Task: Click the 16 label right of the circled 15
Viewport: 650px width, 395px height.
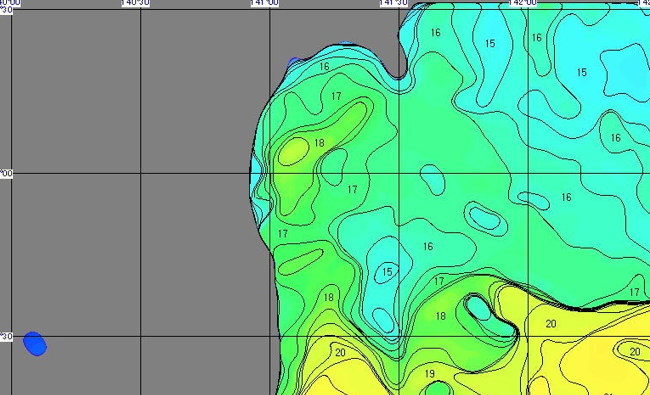Action: (x=428, y=247)
